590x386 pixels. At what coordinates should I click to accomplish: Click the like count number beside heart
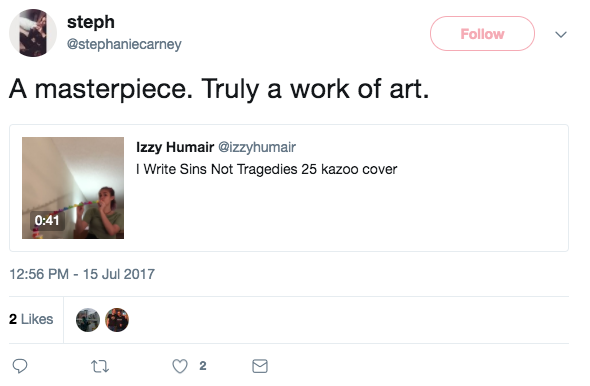click(203, 366)
